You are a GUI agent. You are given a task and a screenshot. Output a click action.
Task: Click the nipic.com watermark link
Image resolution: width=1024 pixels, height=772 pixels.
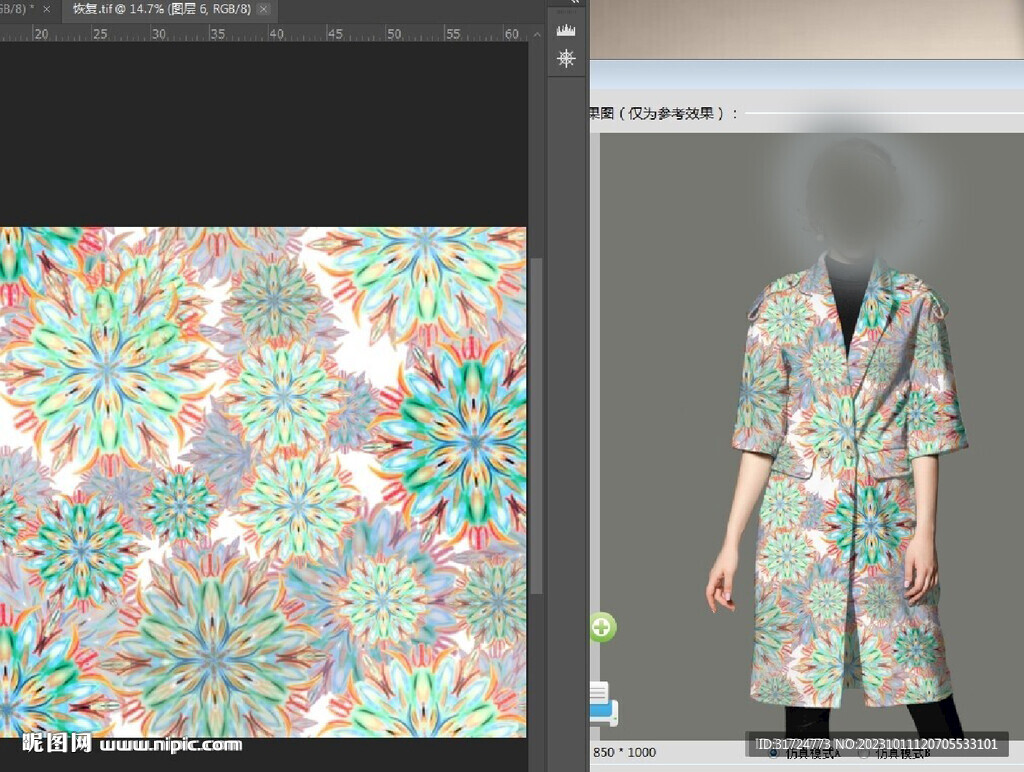pos(170,744)
